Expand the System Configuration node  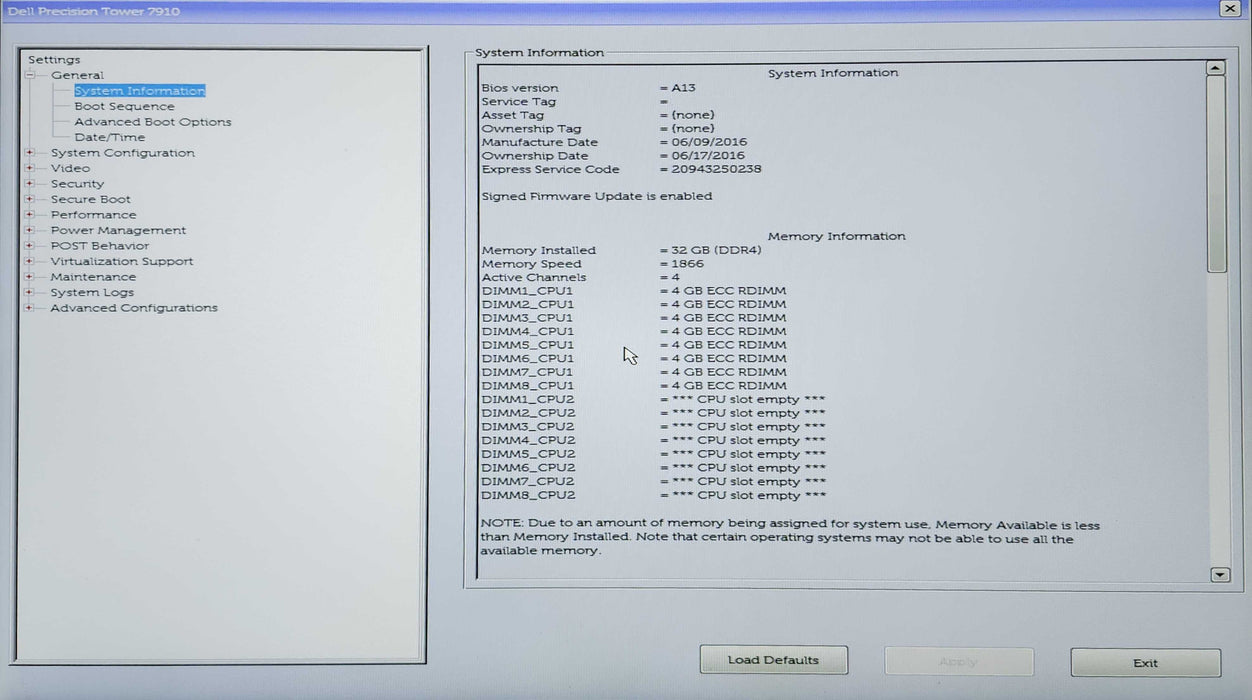(x=30, y=153)
